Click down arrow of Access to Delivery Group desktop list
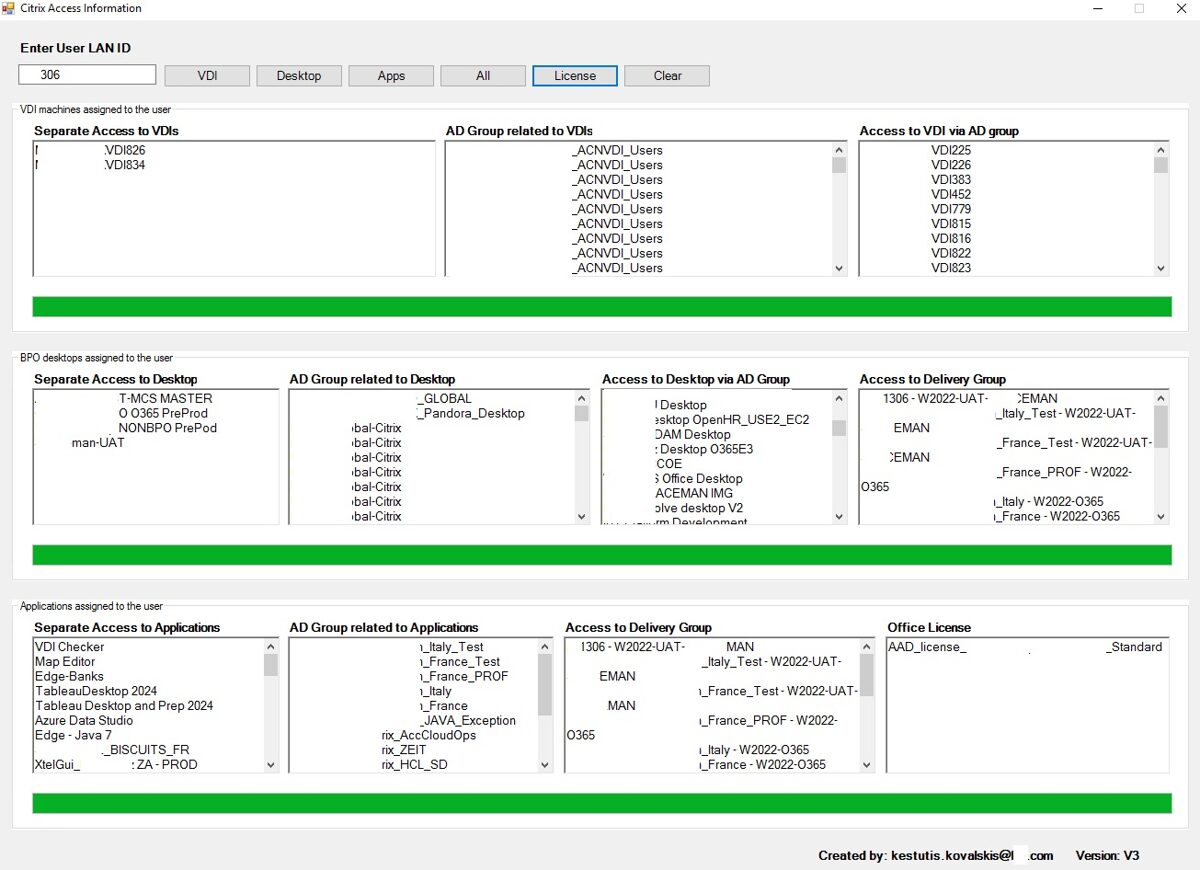 [x=1161, y=516]
